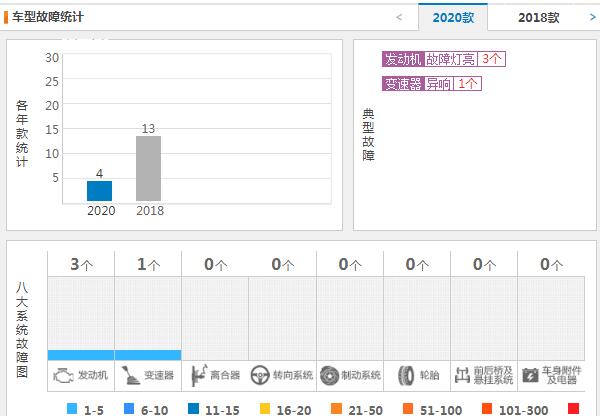Click the 11-15 legend color swatch
600x416 pixels.
[194, 409]
